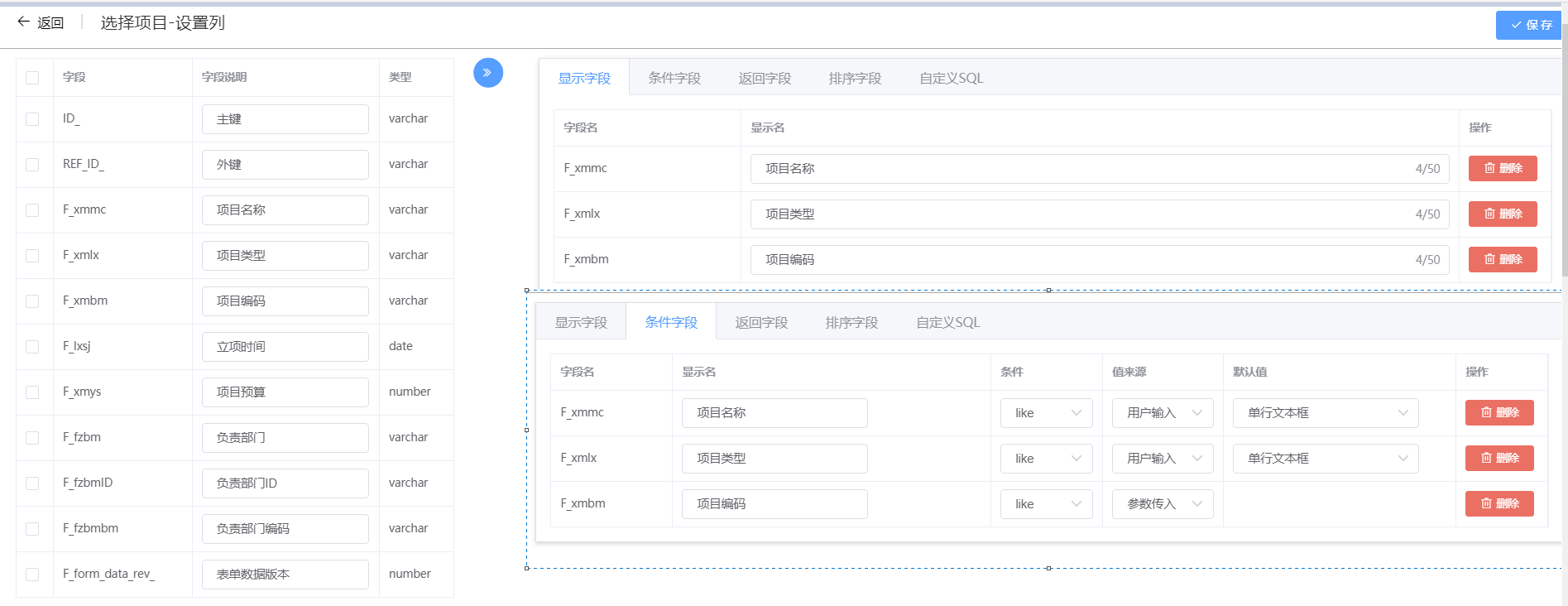The image size is (1568, 606).
Task: Switch to 返回字段 tab in upper panel
Action: click(764, 79)
